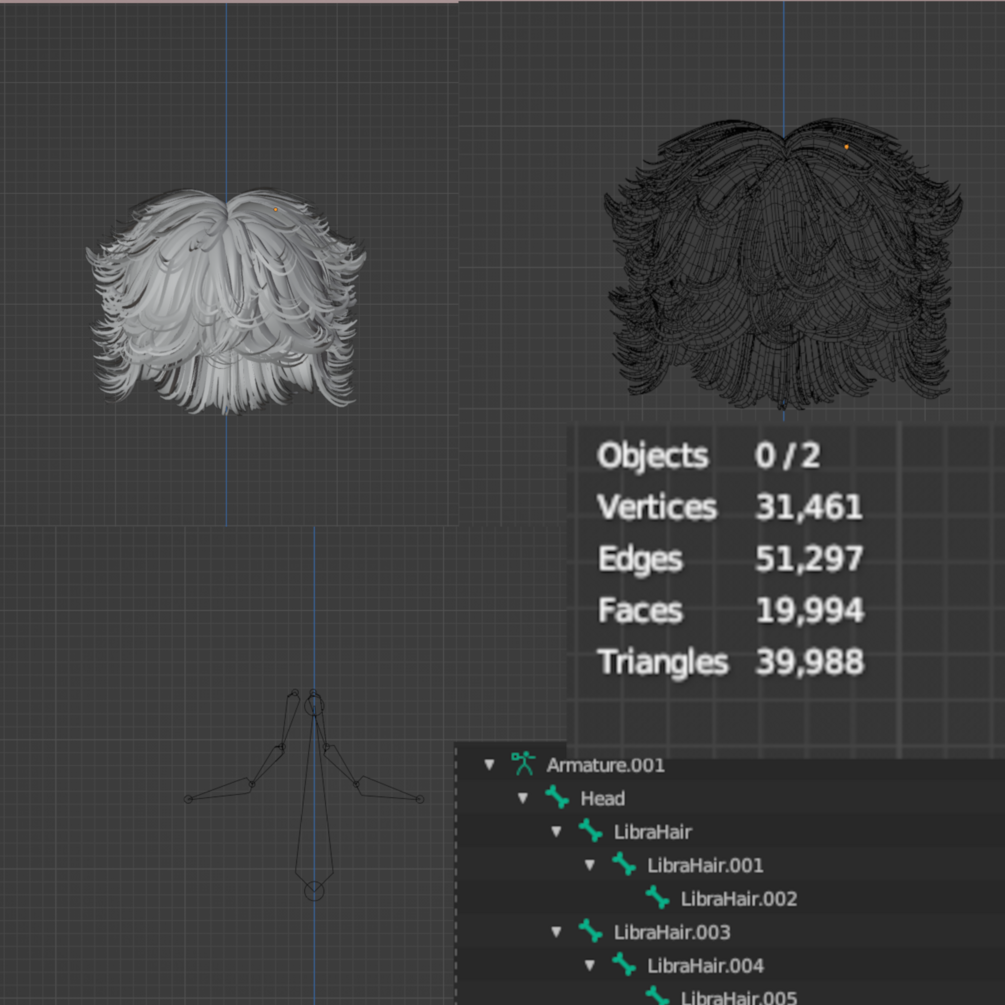Viewport: 1005px width, 1005px height.
Task: Click the bone icon beside LibraHair.004
Action: 624,964
